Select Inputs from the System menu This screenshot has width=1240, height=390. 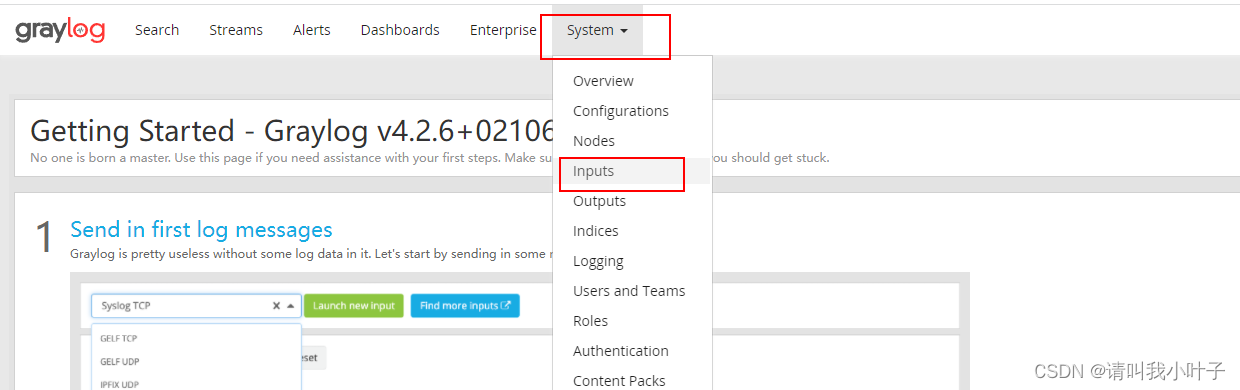tap(593, 171)
